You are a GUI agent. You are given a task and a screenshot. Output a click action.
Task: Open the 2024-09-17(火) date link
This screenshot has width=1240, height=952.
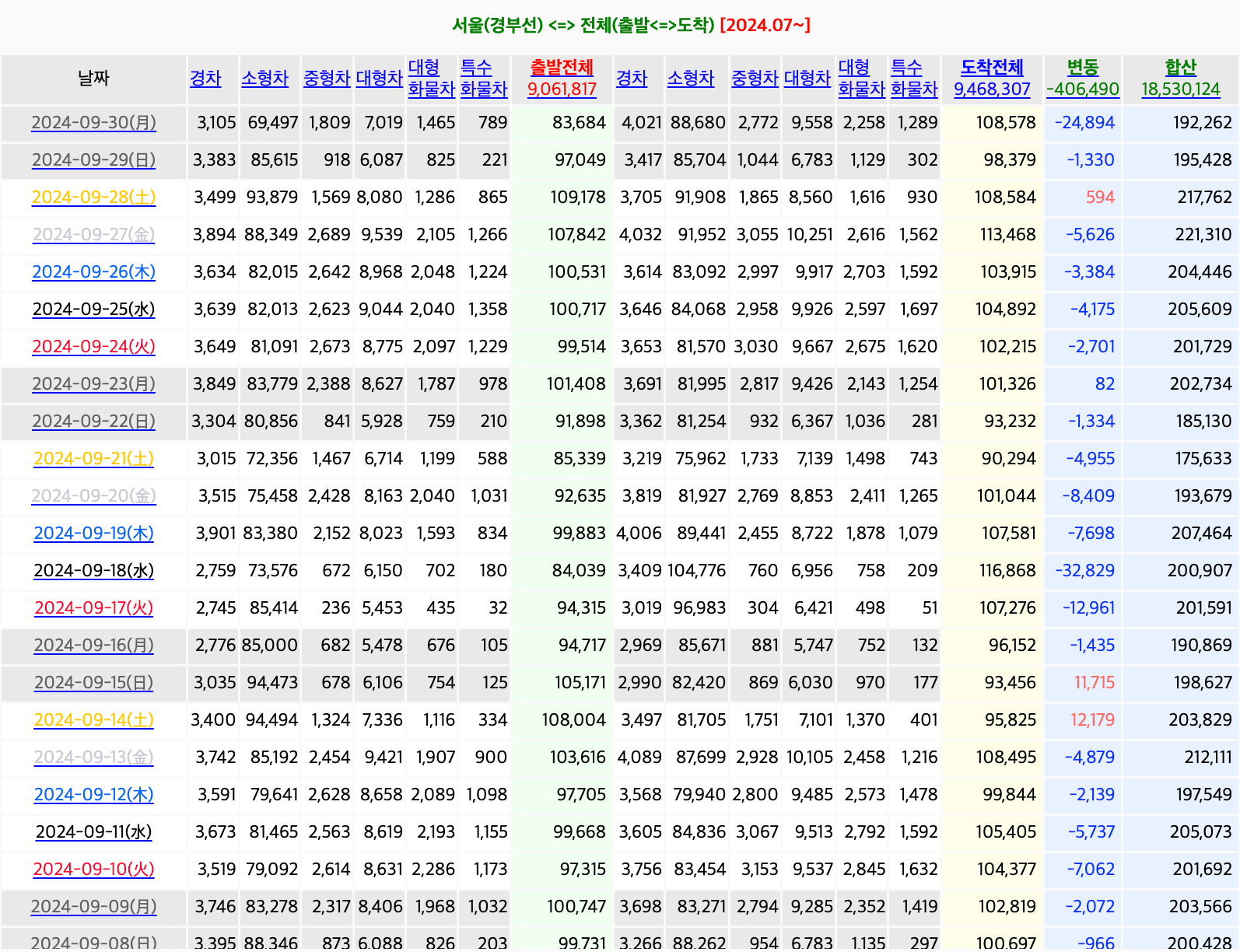[93, 608]
